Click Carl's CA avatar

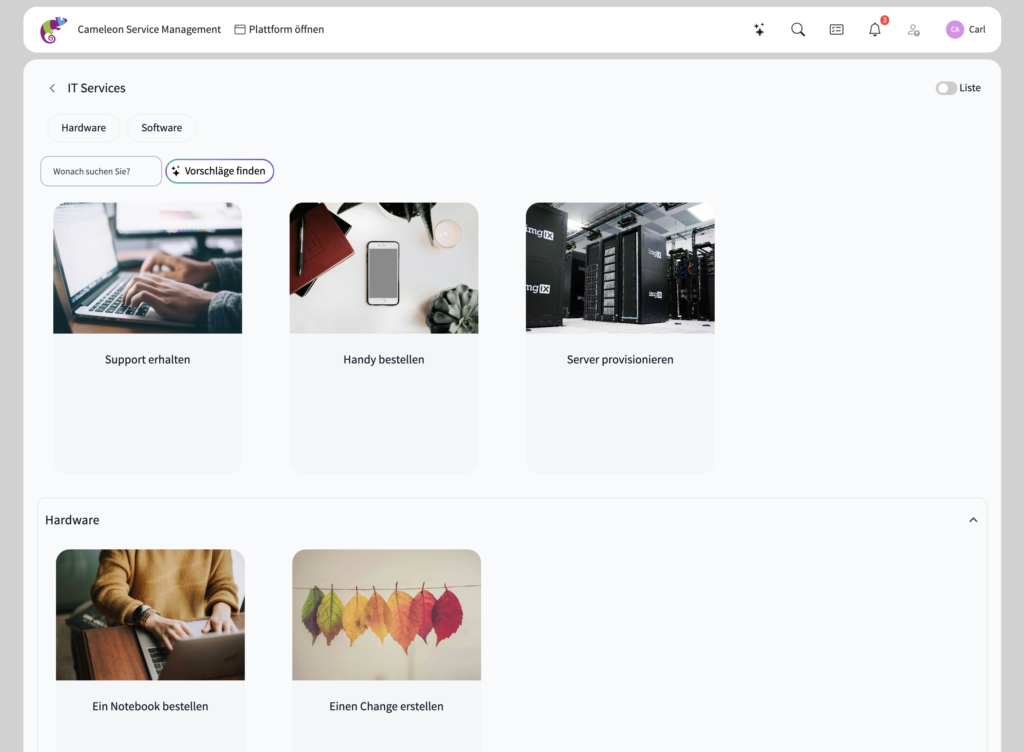pyautogui.click(x=954, y=30)
